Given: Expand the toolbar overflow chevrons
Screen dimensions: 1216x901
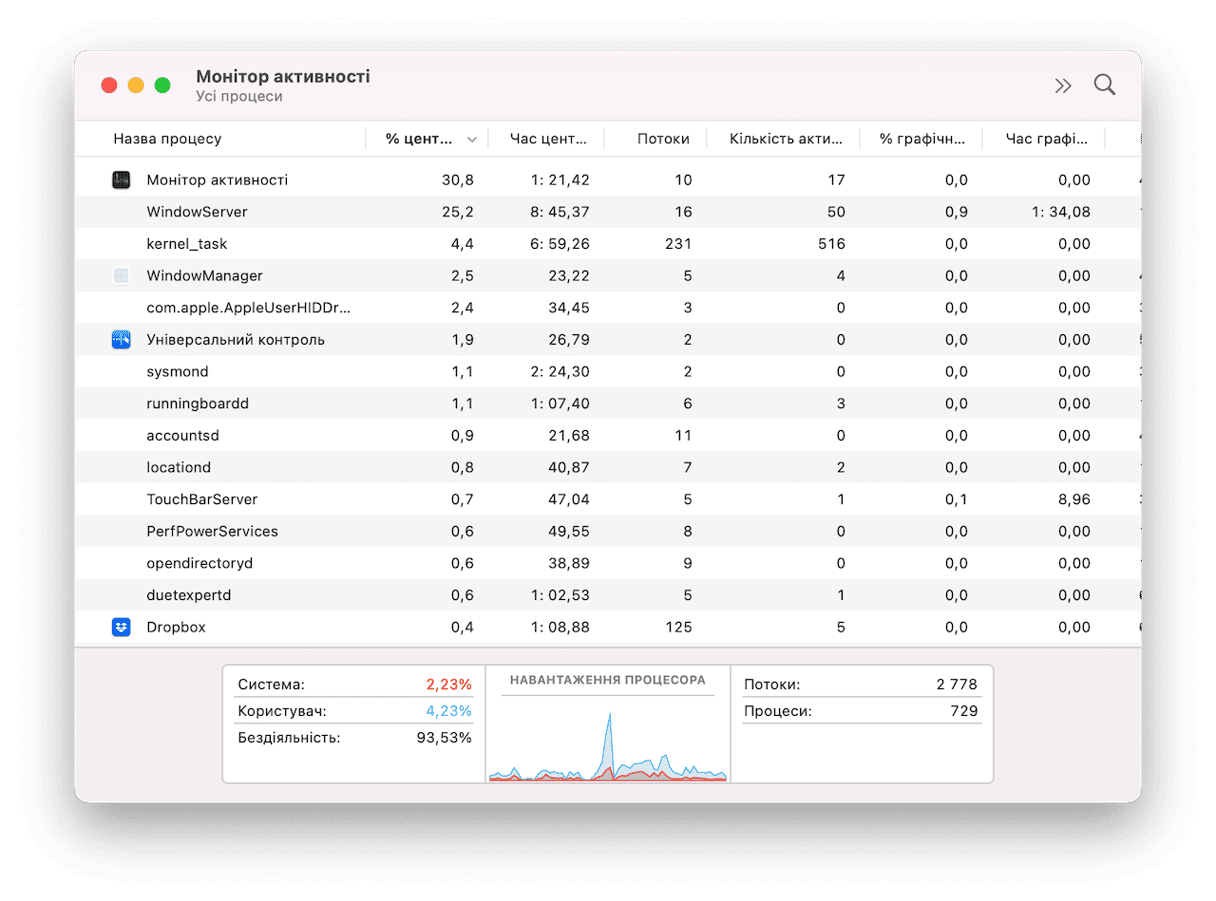Looking at the screenshot, I should coord(1062,86).
